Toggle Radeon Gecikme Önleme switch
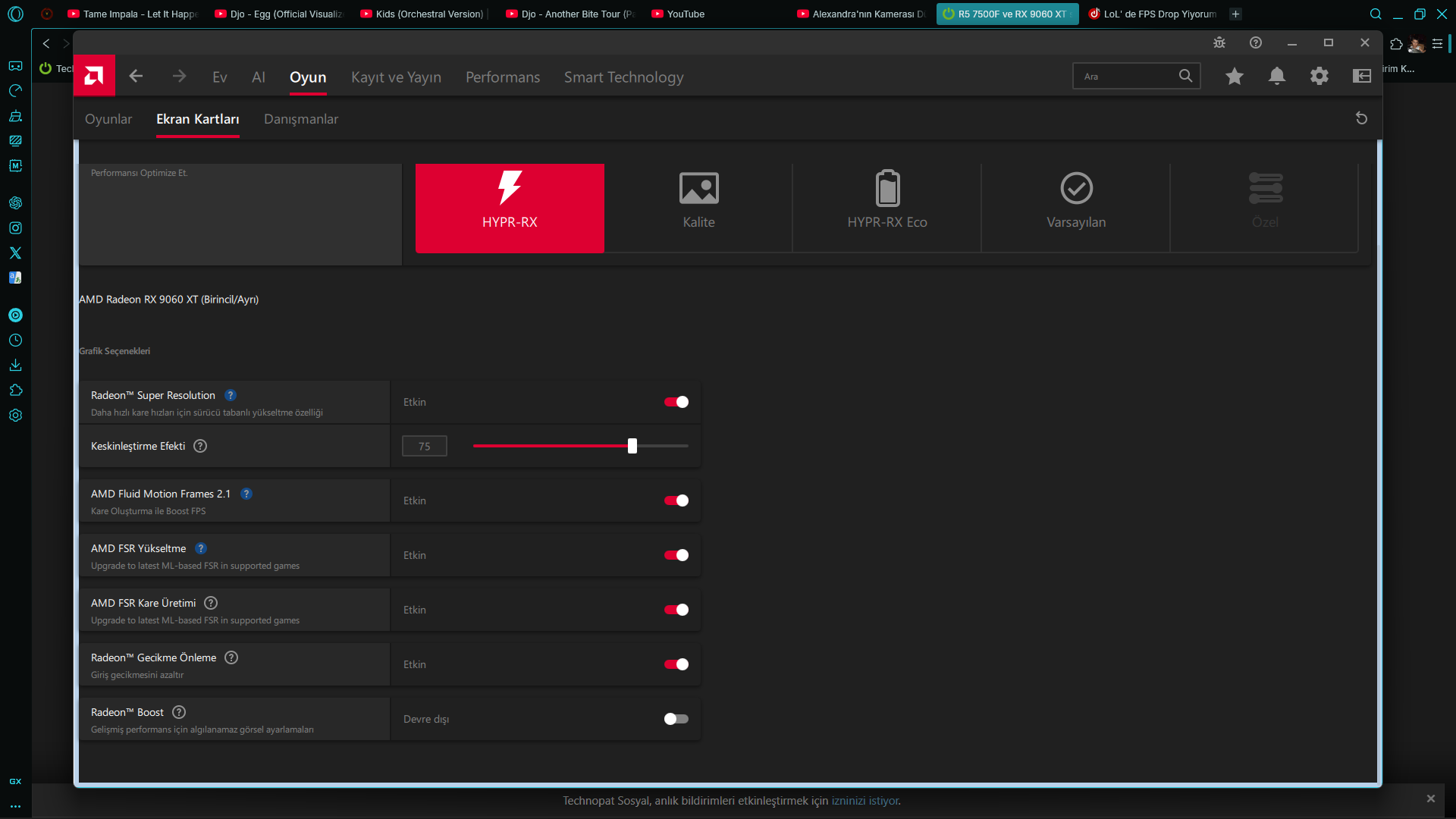The image size is (1456, 819). pyautogui.click(x=676, y=664)
